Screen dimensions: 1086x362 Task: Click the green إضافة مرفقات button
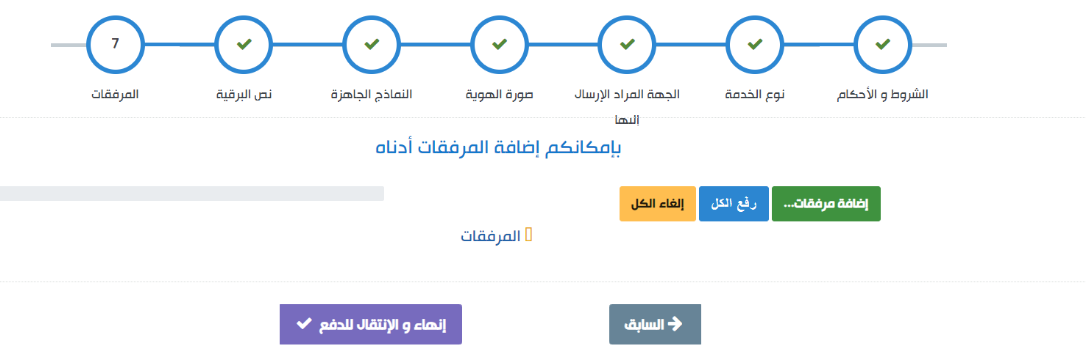[x=826, y=204]
